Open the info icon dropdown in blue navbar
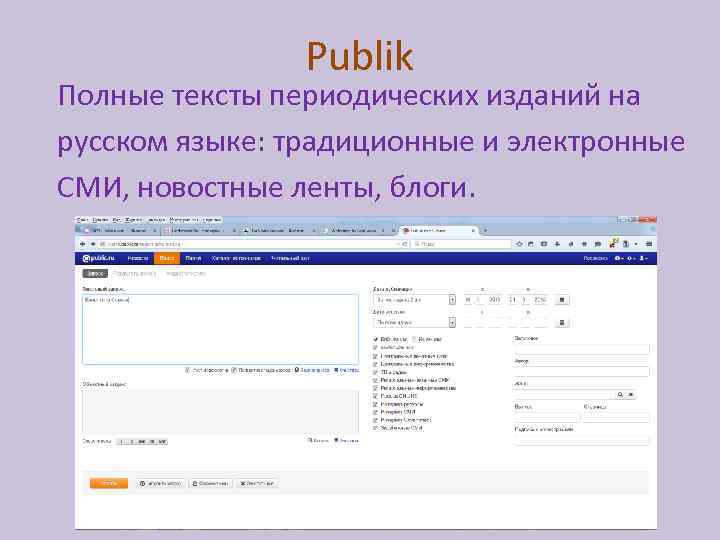Screen dimensions: 720x540 click(619, 259)
